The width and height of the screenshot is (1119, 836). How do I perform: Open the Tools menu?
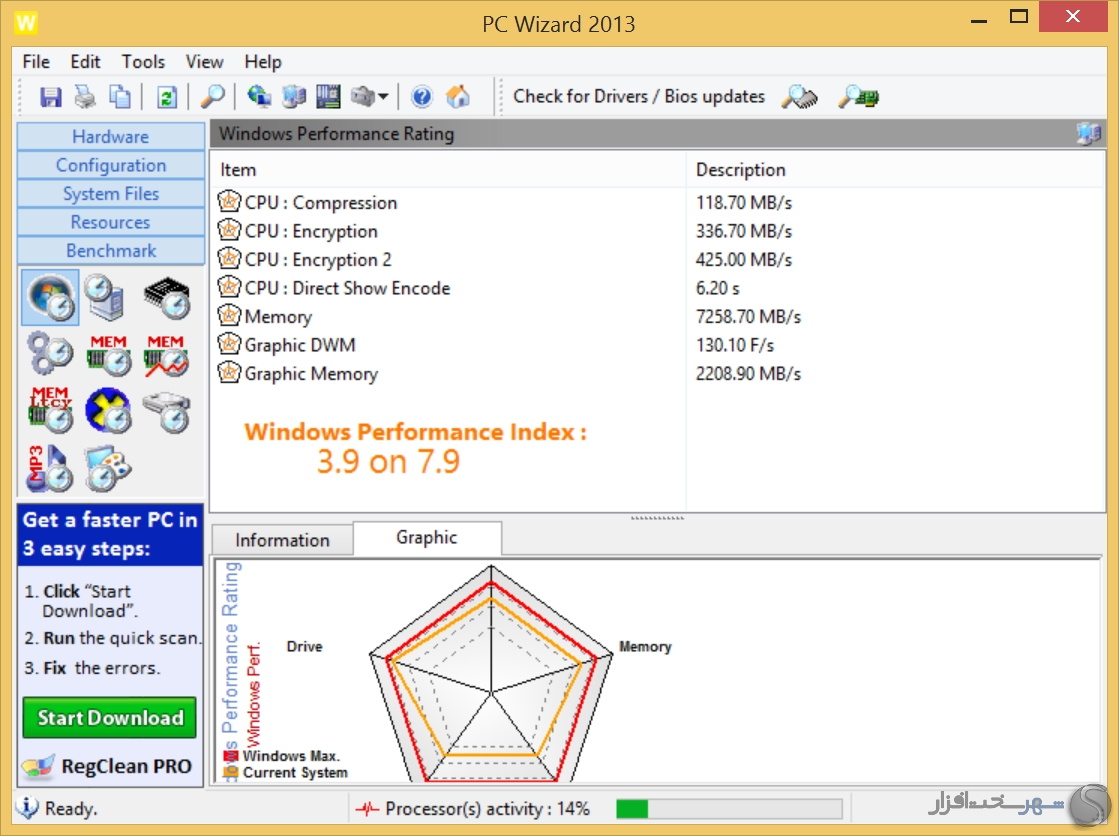click(143, 62)
